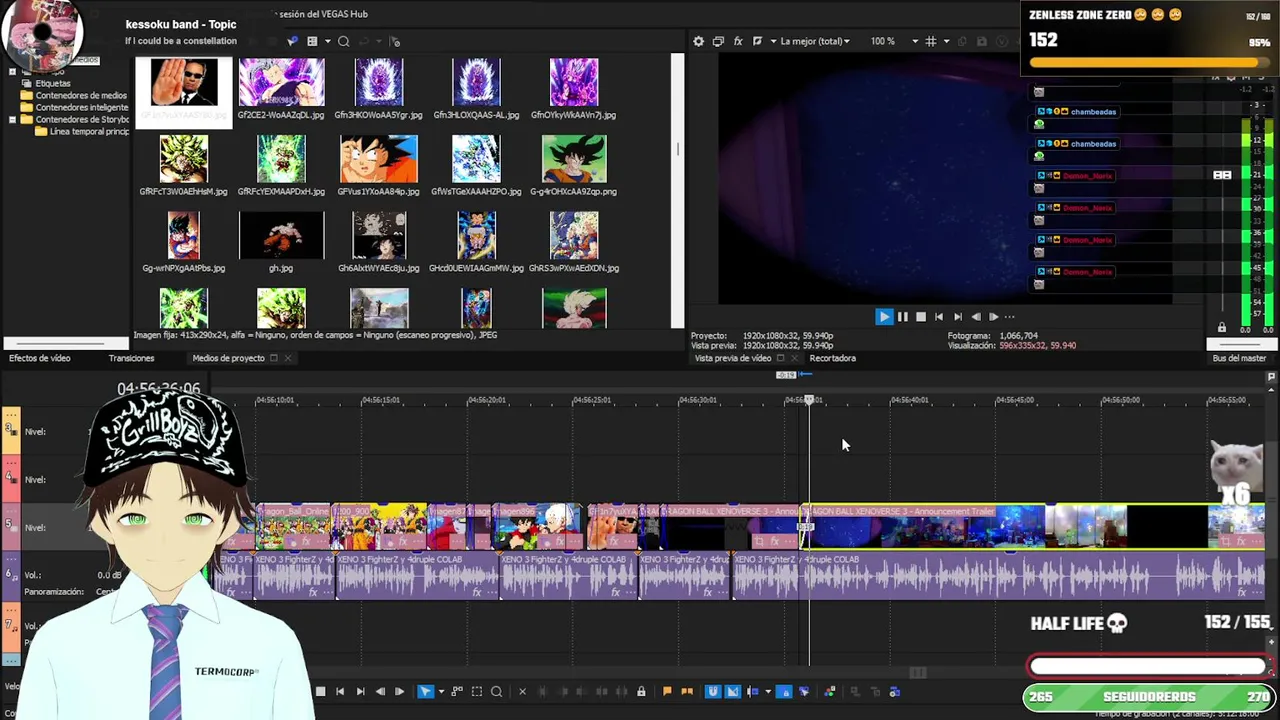This screenshot has height=720, width=1280.
Task: Select thumbnail Gf2CE2-WoAAZqDL.jpg
Action: pyautogui.click(x=281, y=82)
